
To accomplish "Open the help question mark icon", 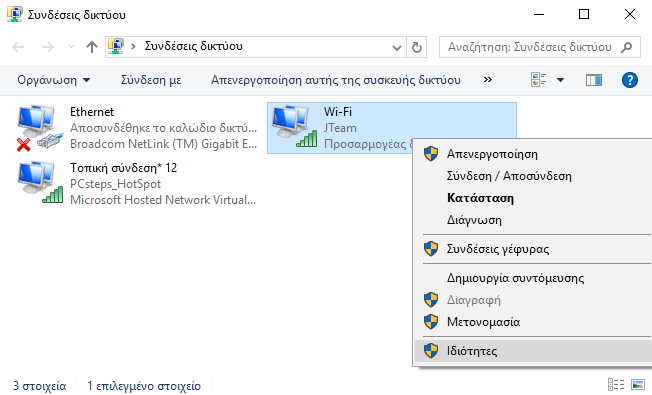I will 630,80.
